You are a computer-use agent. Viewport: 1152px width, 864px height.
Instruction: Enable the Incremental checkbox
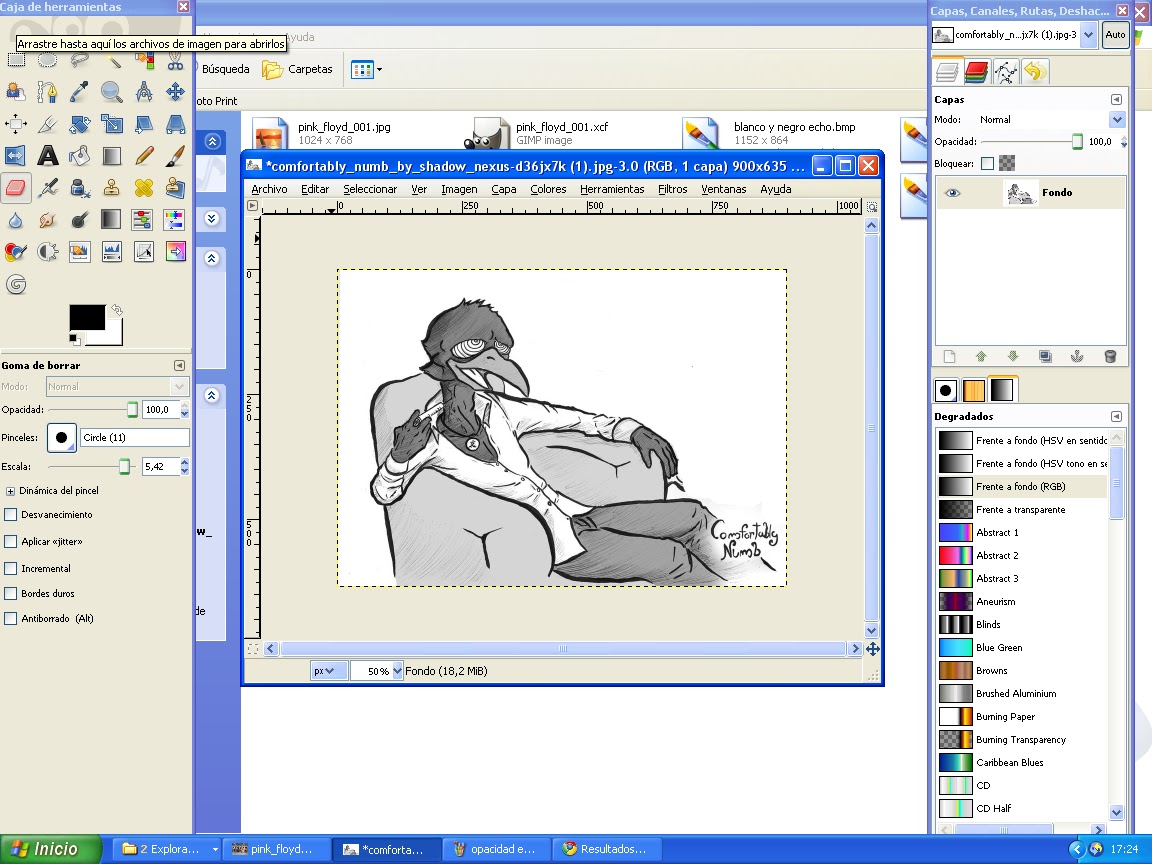point(10,568)
